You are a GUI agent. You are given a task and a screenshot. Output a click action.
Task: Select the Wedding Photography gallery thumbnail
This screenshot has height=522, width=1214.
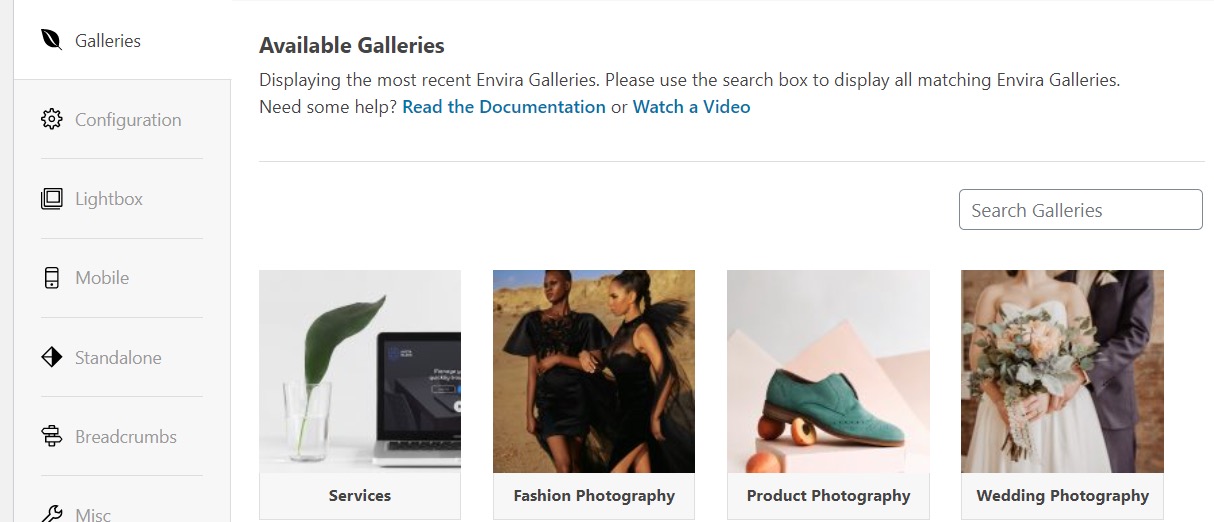click(1062, 371)
